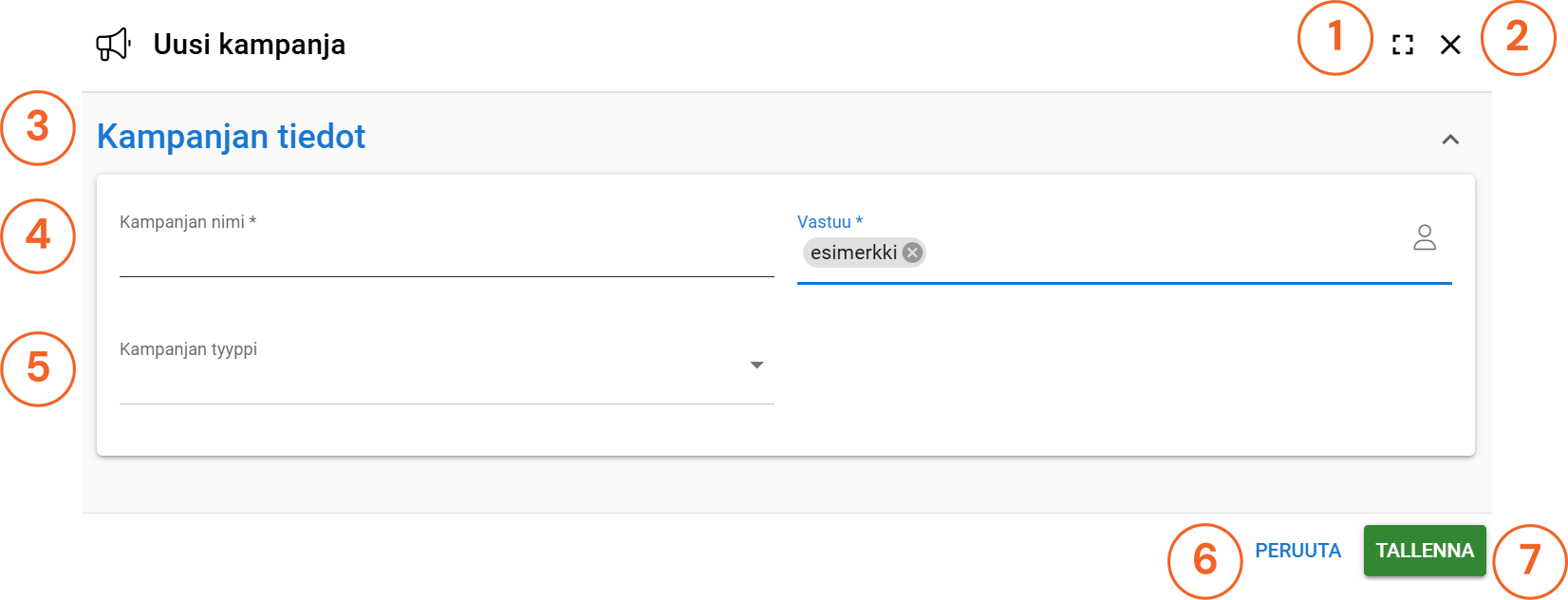
Task: Click the Kampanjan tiedot heading text
Action: [232, 137]
